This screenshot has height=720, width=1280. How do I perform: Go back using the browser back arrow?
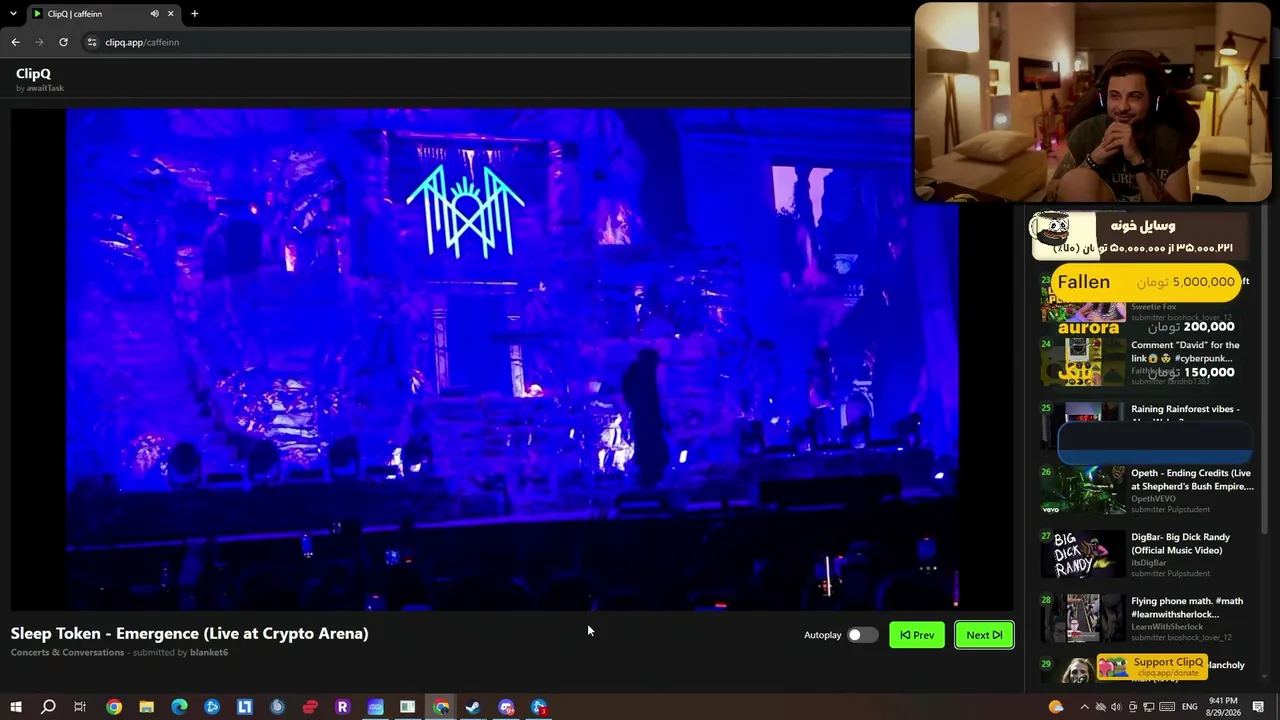(15, 42)
